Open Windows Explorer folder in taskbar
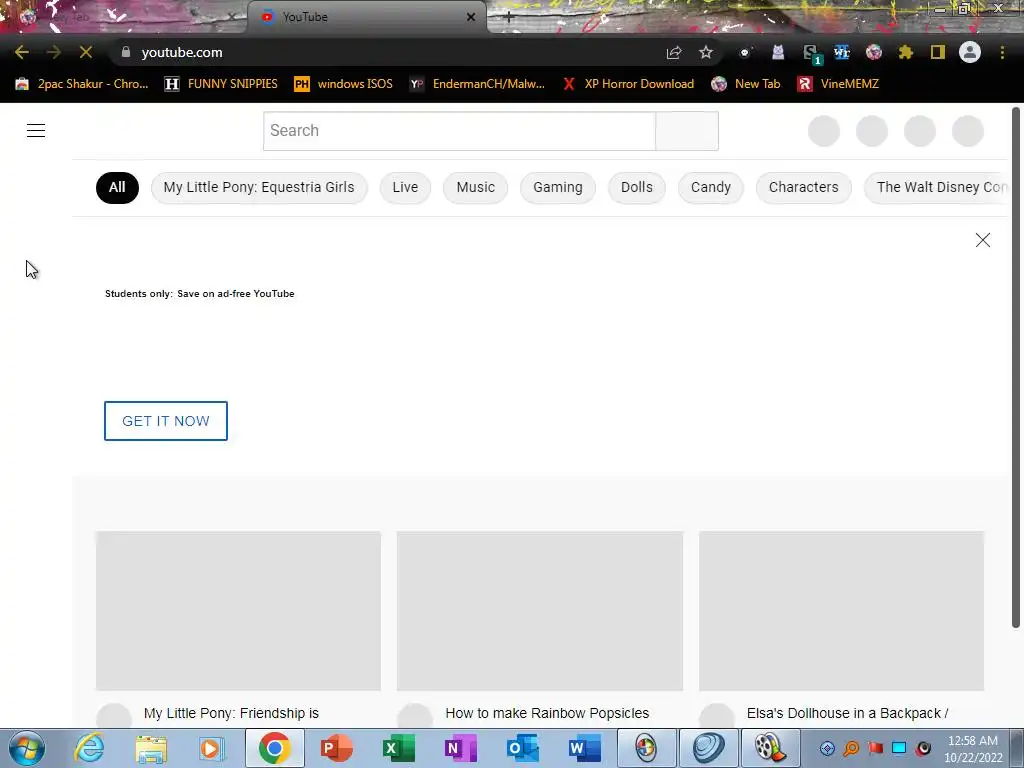This screenshot has width=1024, height=768. [151, 748]
